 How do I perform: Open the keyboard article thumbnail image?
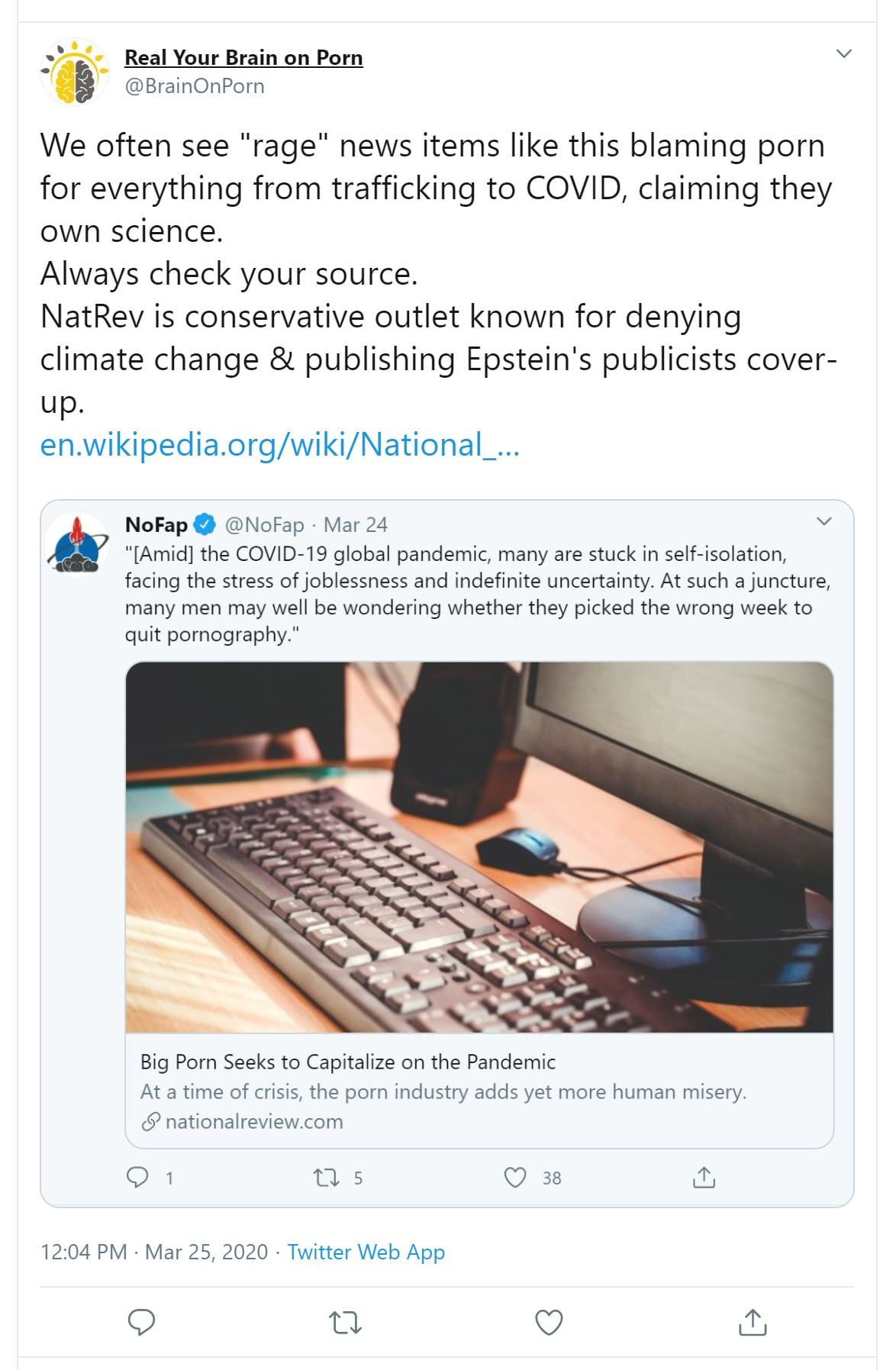click(479, 846)
